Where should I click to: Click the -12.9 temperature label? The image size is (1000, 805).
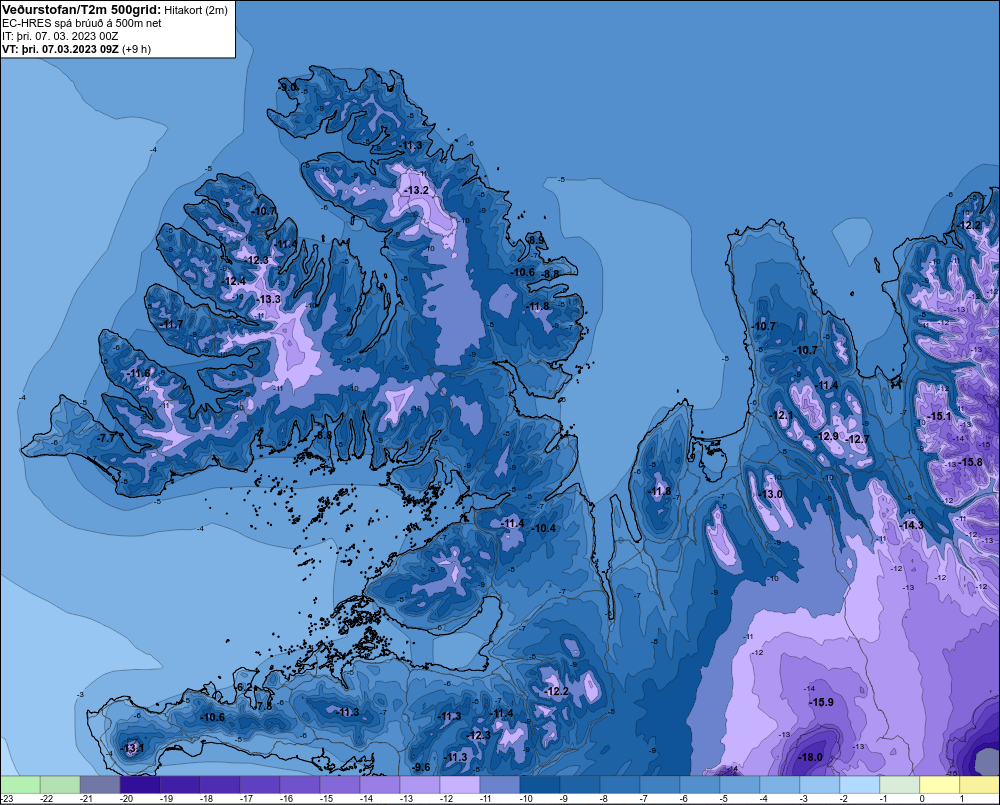click(x=827, y=436)
